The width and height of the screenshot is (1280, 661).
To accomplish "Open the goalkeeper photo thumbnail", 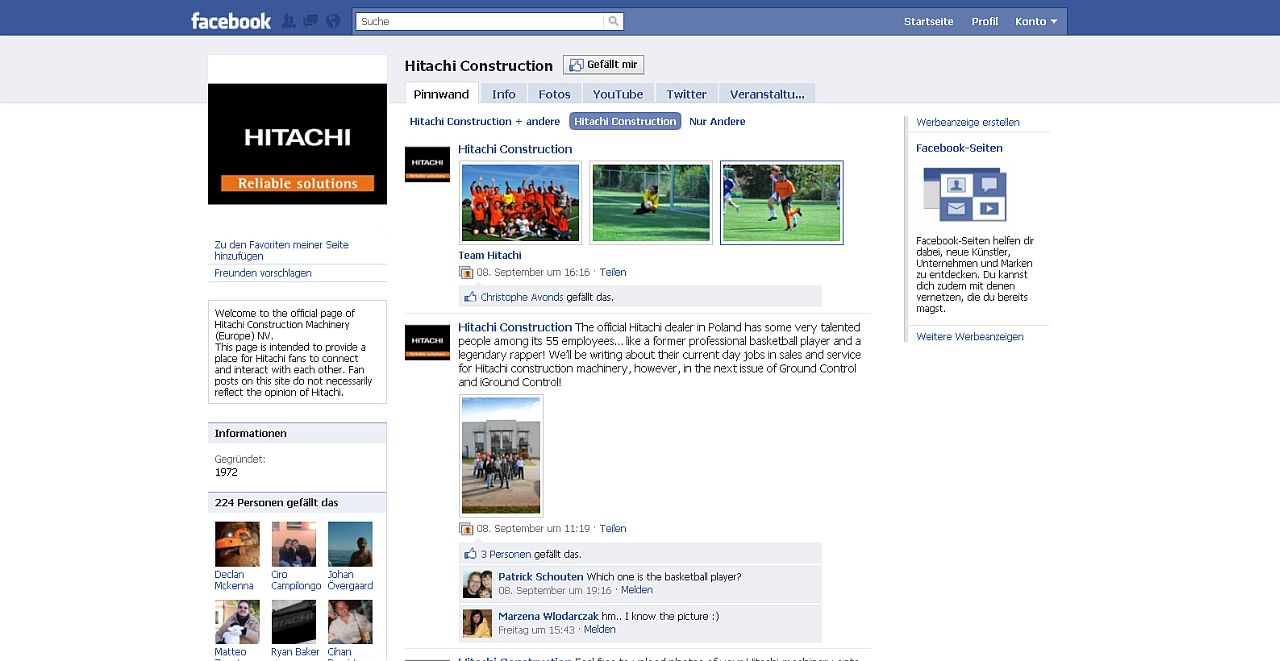I will pyautogui.click(x=651, y=202).
